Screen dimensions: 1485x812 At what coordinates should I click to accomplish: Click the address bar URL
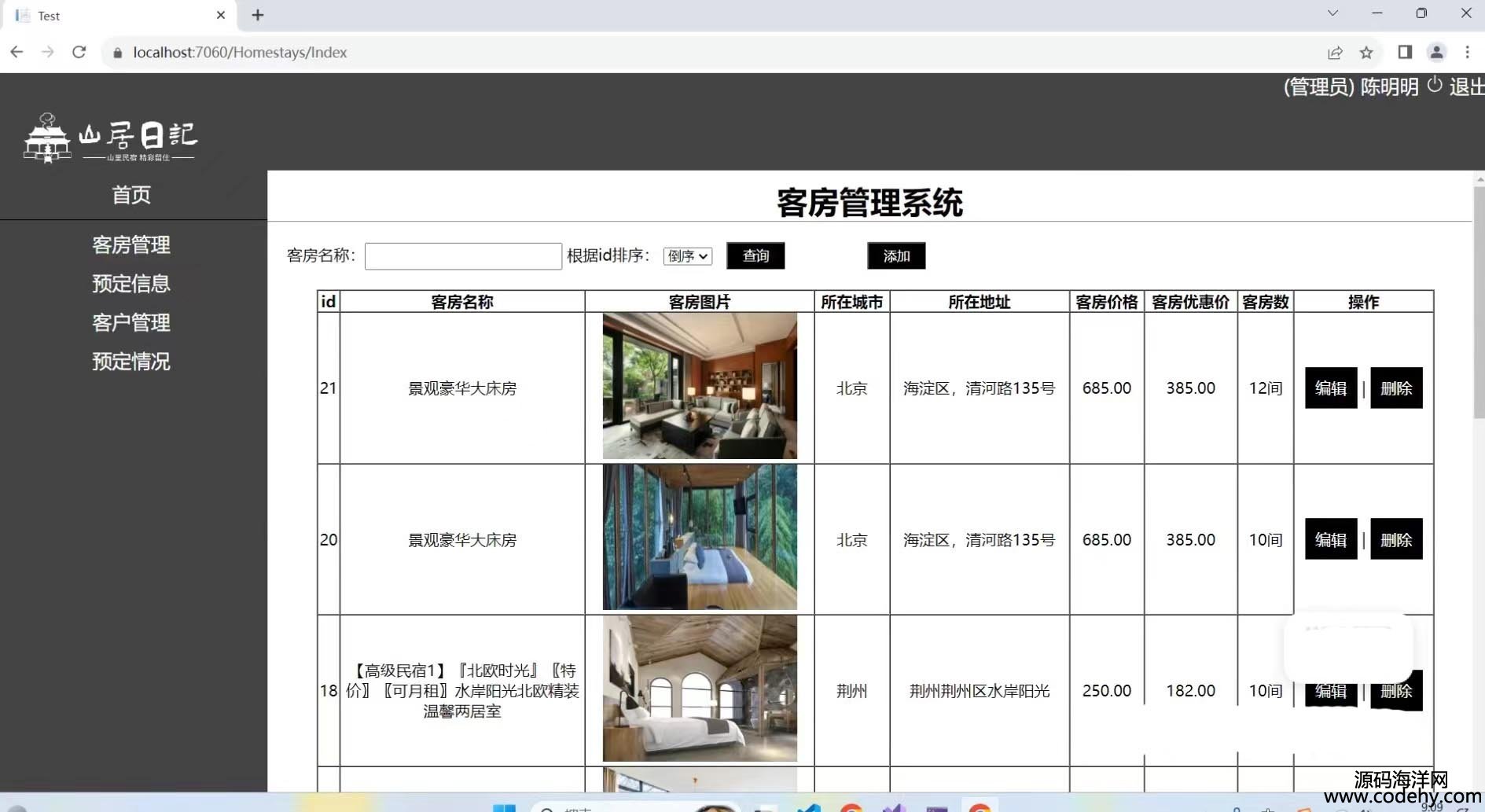240,53
